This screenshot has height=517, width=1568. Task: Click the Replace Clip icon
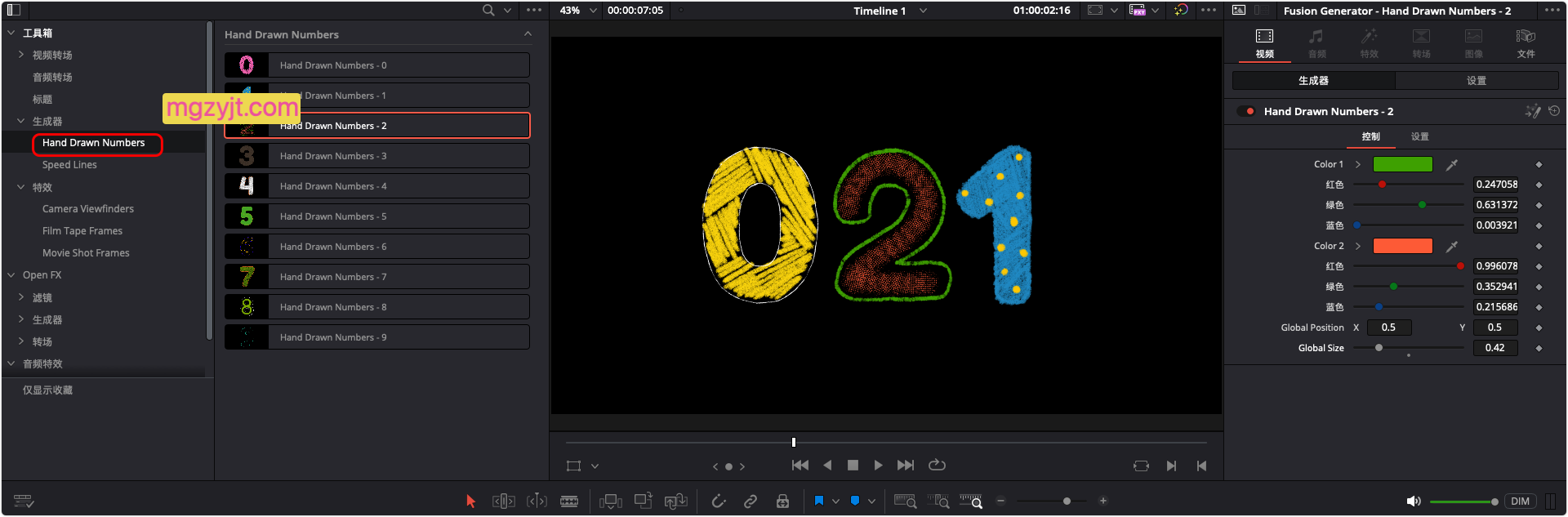[676, 501]
